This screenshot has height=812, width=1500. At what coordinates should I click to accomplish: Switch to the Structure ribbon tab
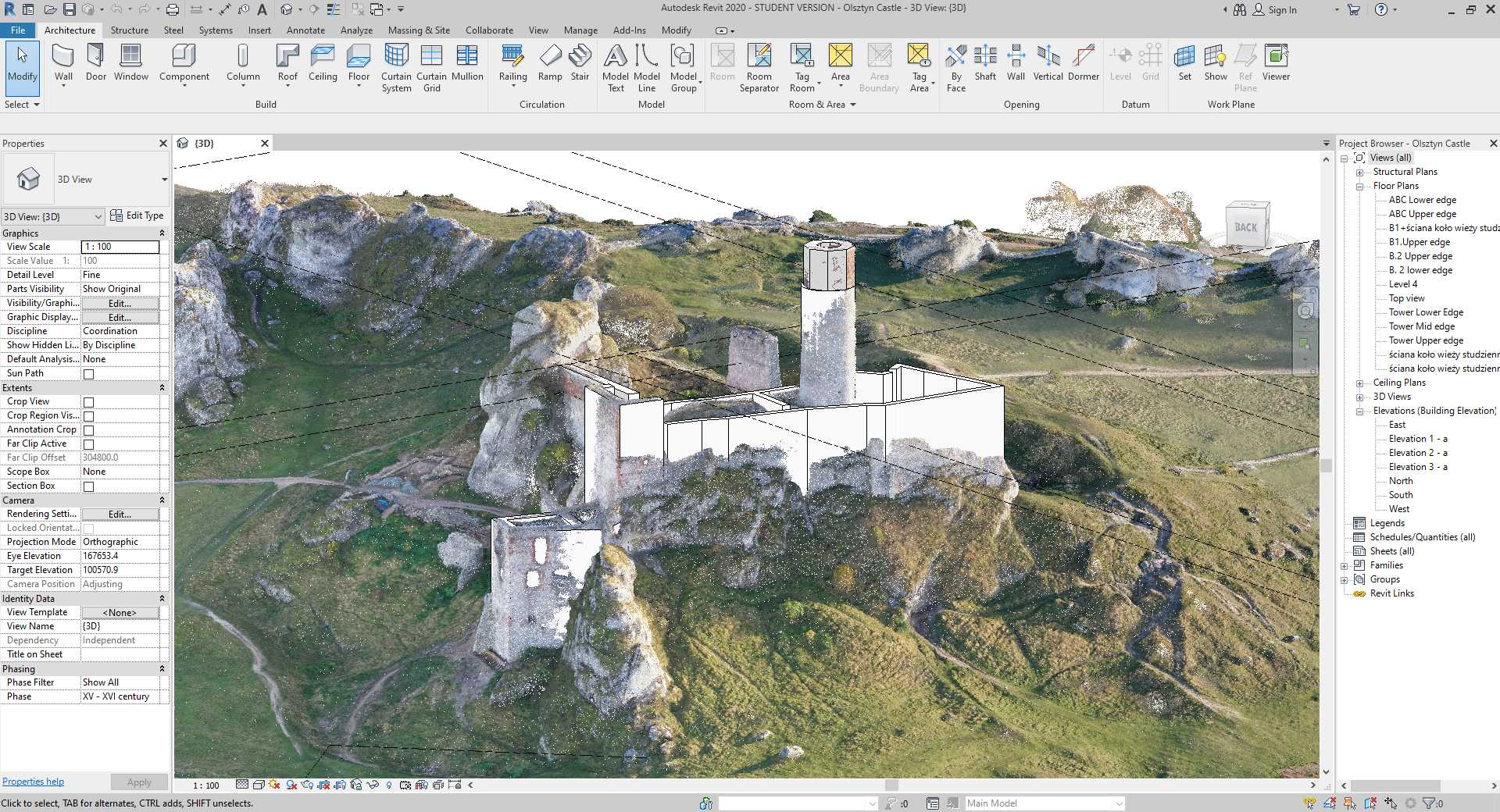[129, 30]
